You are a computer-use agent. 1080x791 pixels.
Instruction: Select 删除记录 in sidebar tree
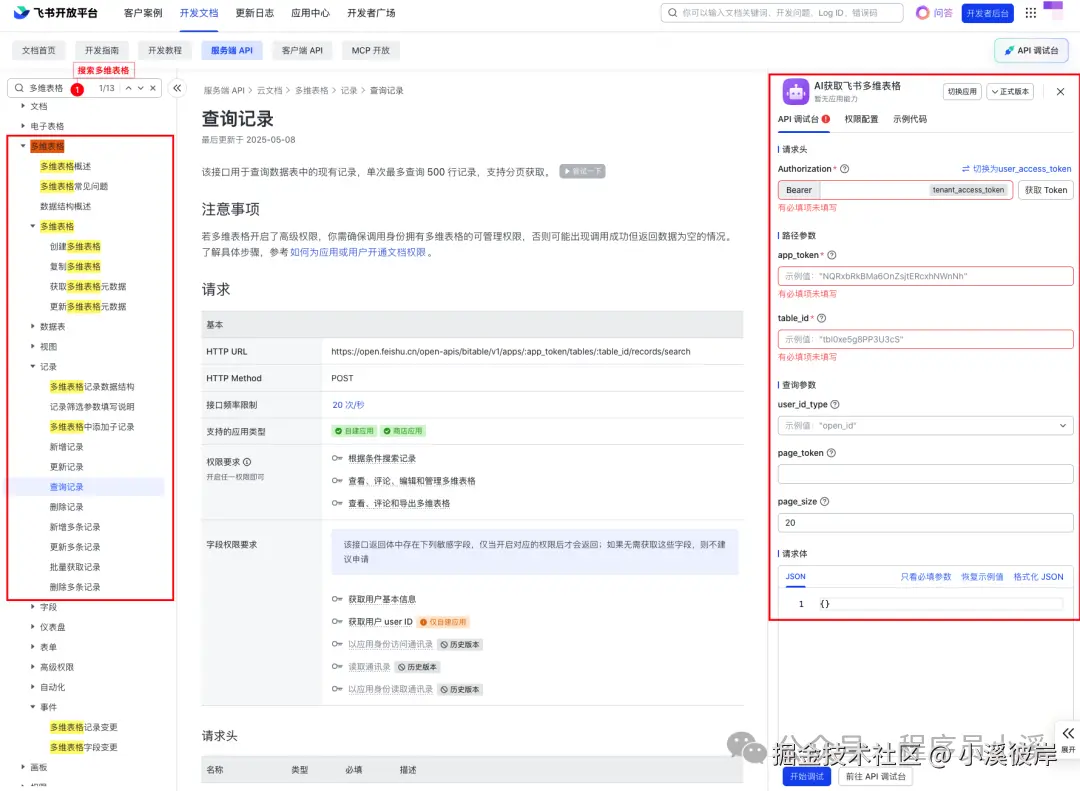pyautogui.click(x=66, y=507)
